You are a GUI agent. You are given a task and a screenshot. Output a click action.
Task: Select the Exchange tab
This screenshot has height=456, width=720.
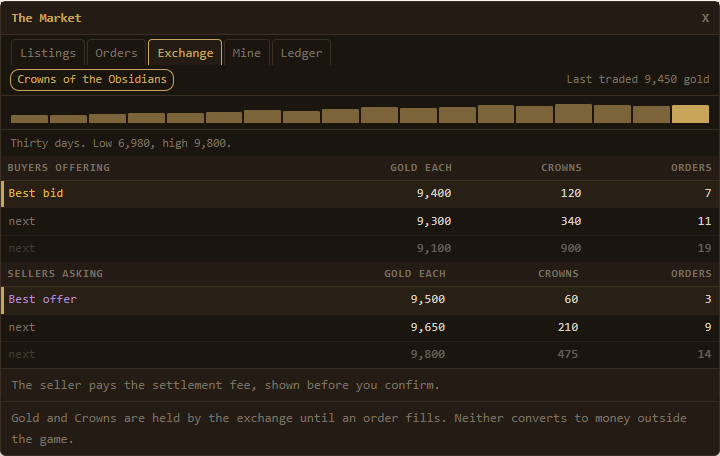coord(185,53)
